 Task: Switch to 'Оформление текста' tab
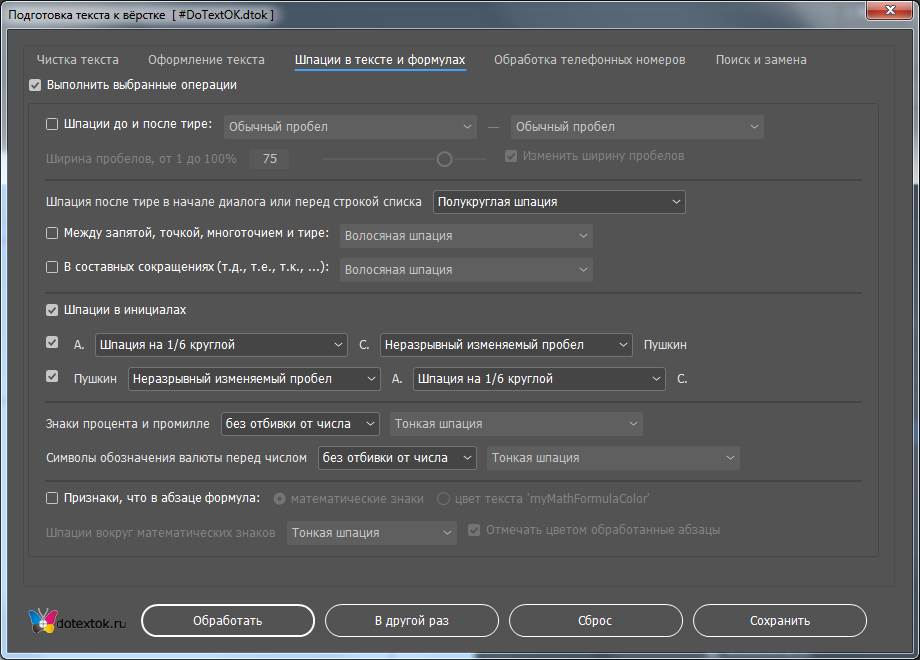tap(206, 60)
